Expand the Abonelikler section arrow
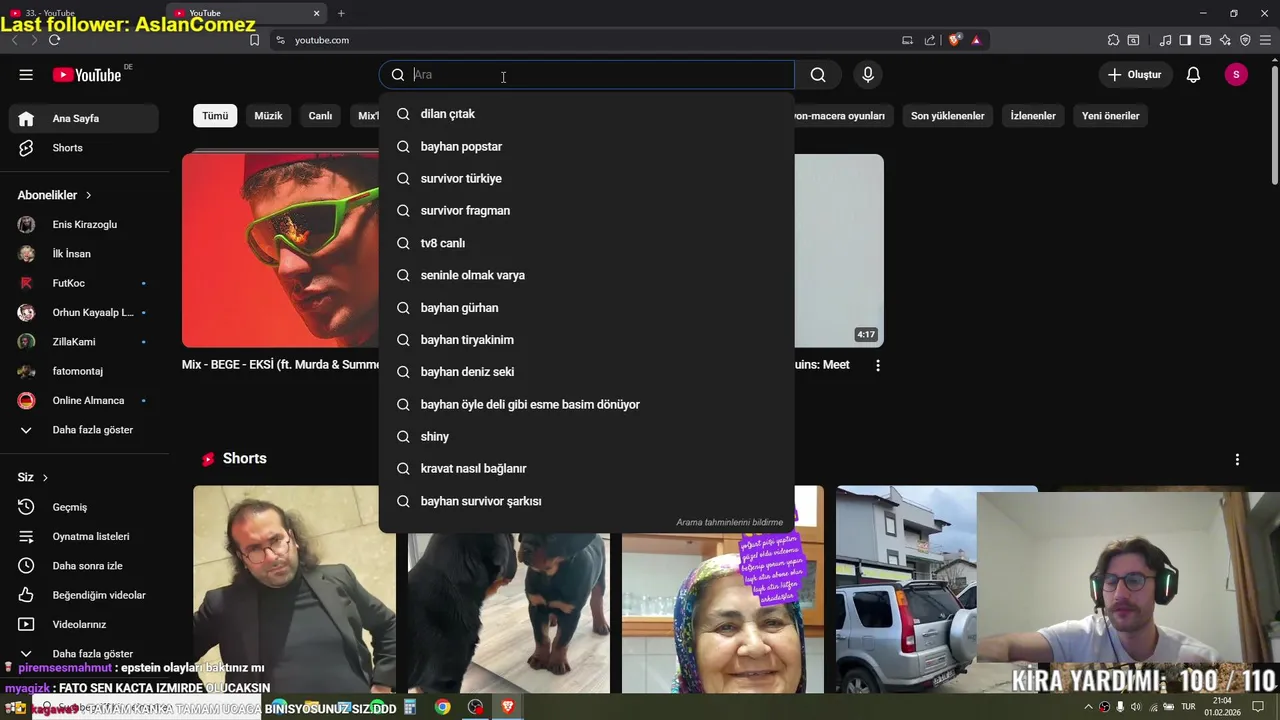The width and height of the screenshot is (1280, 720). tap(88, 196)
